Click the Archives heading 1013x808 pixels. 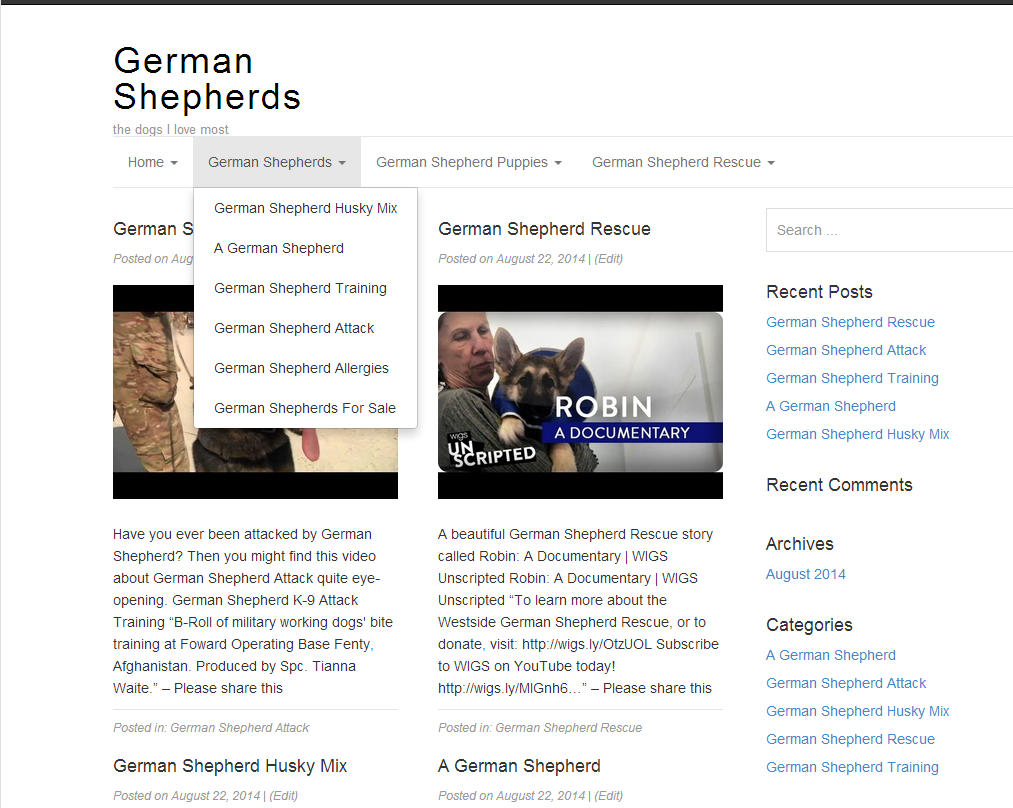[x=800, y=544]
